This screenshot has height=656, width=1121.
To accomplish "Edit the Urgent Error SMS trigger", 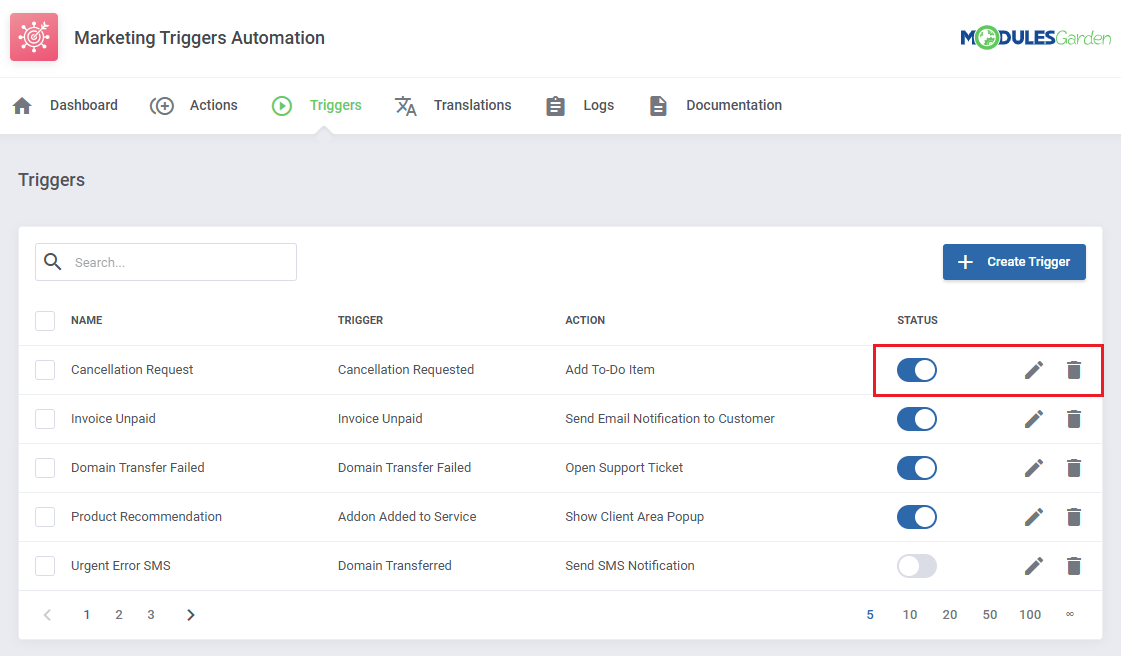I will click(x=1034, y=566).
